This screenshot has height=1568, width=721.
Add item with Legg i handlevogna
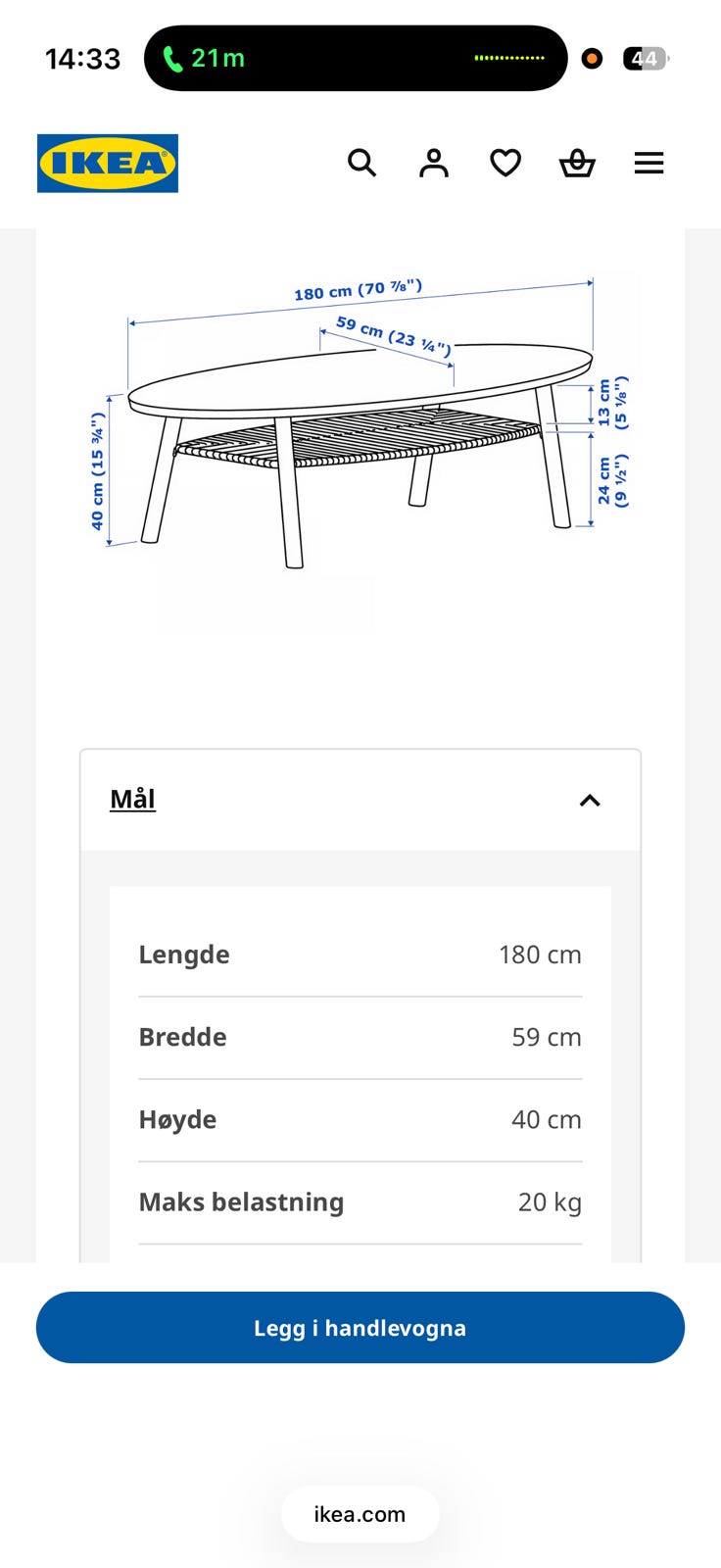[360, 1327]
